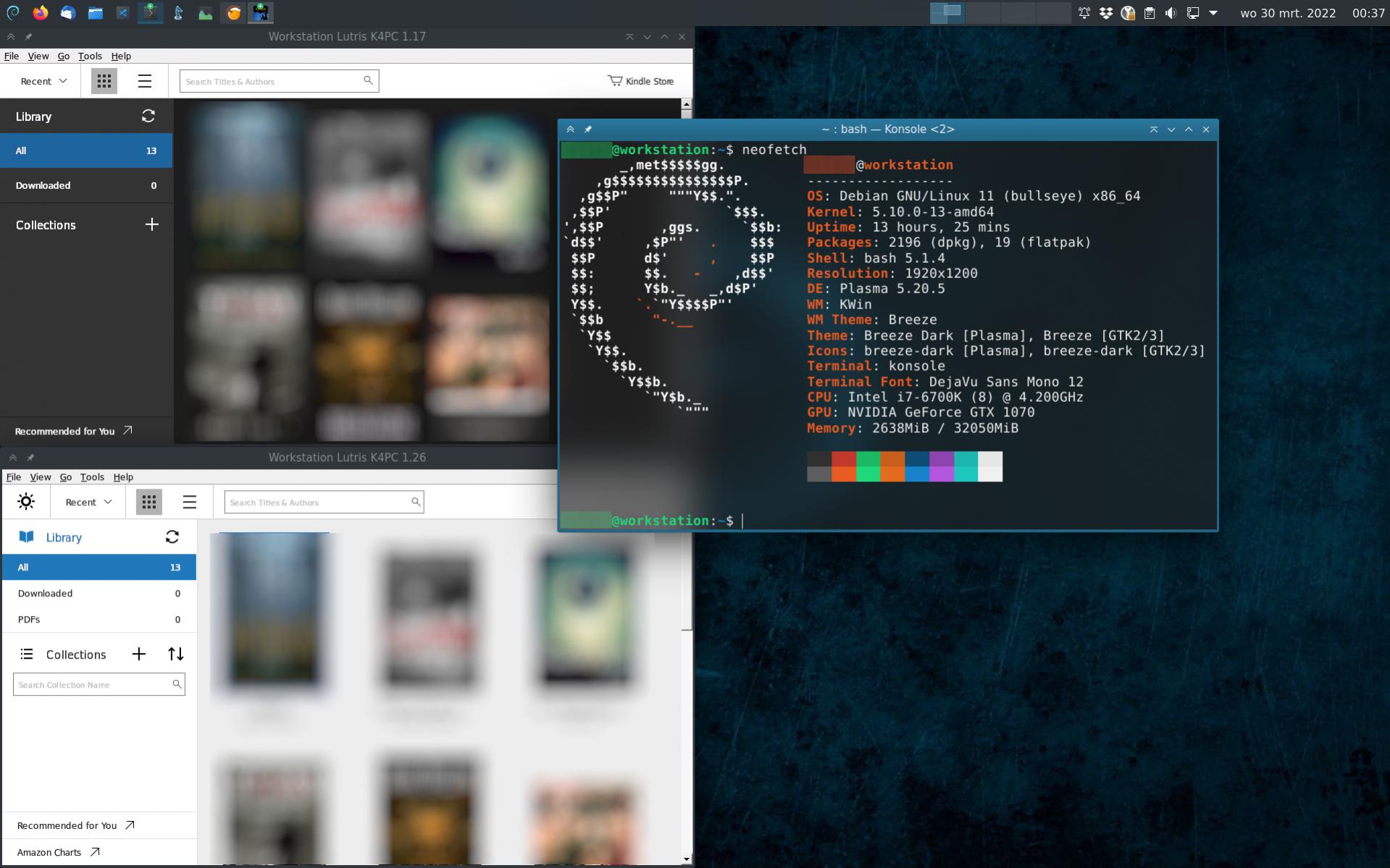Expand hidden system tray icons arrow
The height and width of the screenshot is (868, 1390).
point(1214,12)
